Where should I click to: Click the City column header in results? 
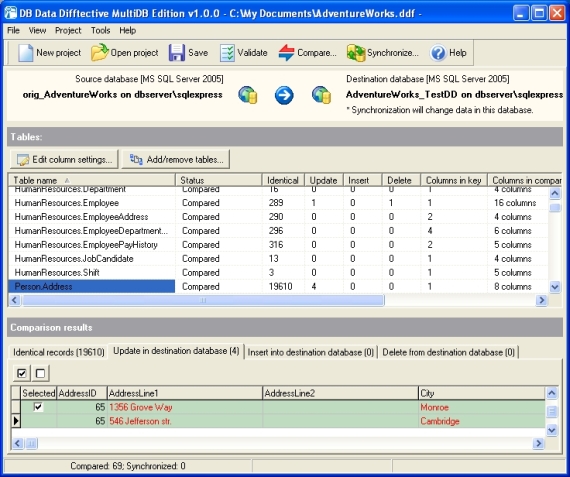(481, 393)
